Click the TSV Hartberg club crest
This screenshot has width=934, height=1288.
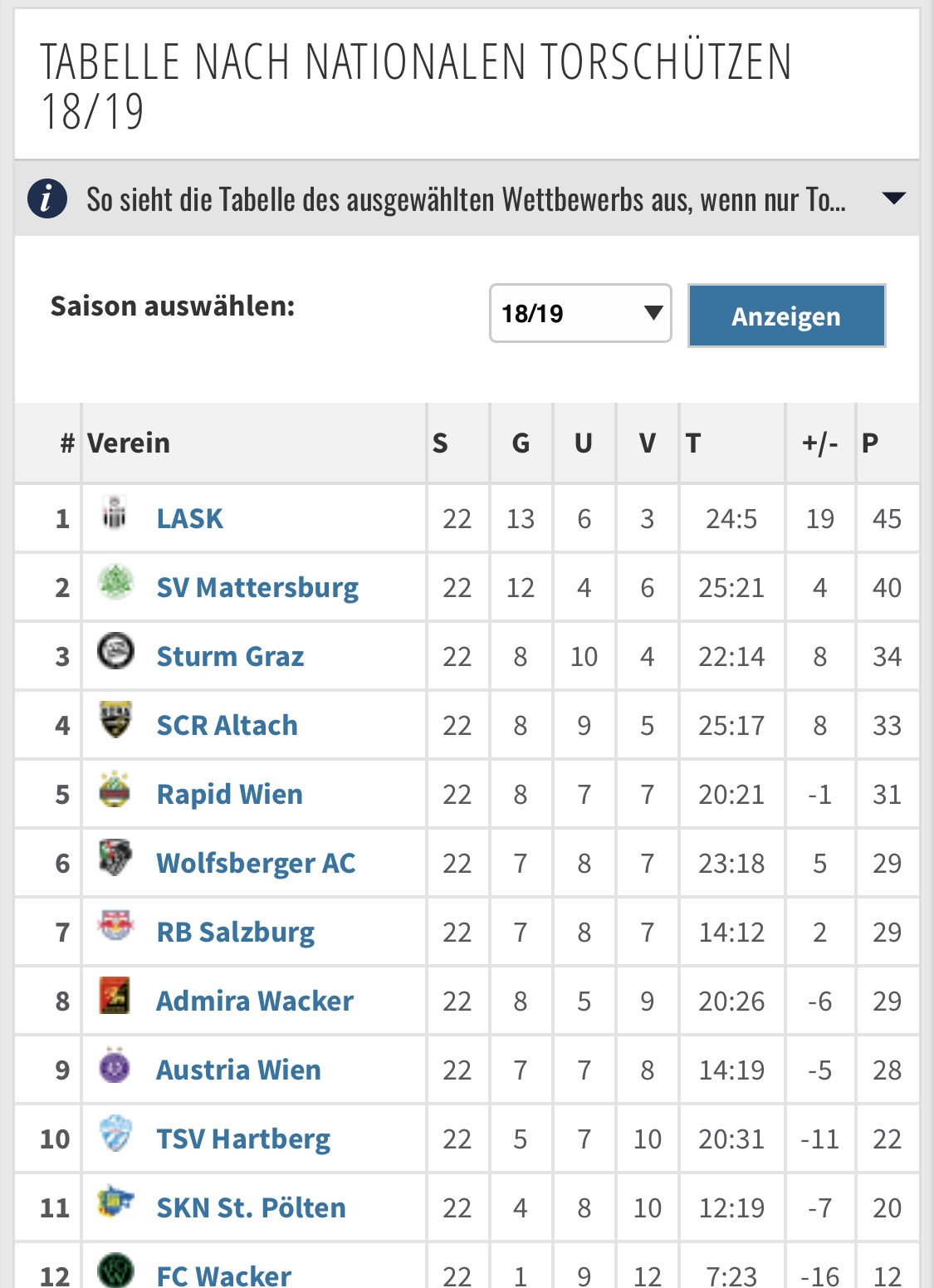click(115, 1134)
